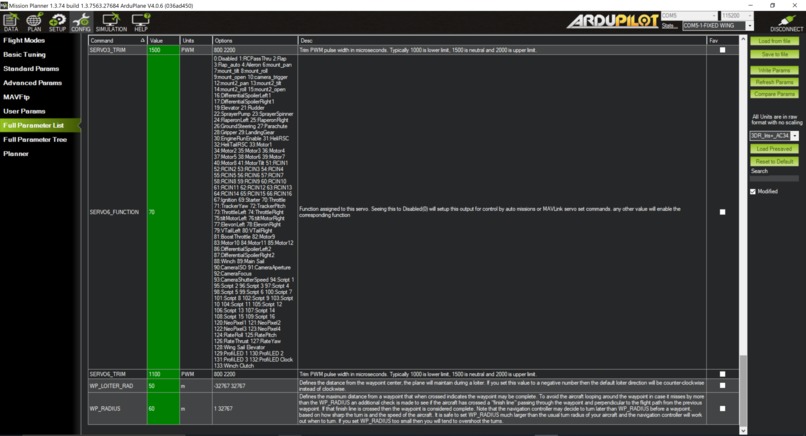This screenshot has height=436, width=806.
Task: Select the SERVO6_TRIM command cell
Action: pos(118,374)
